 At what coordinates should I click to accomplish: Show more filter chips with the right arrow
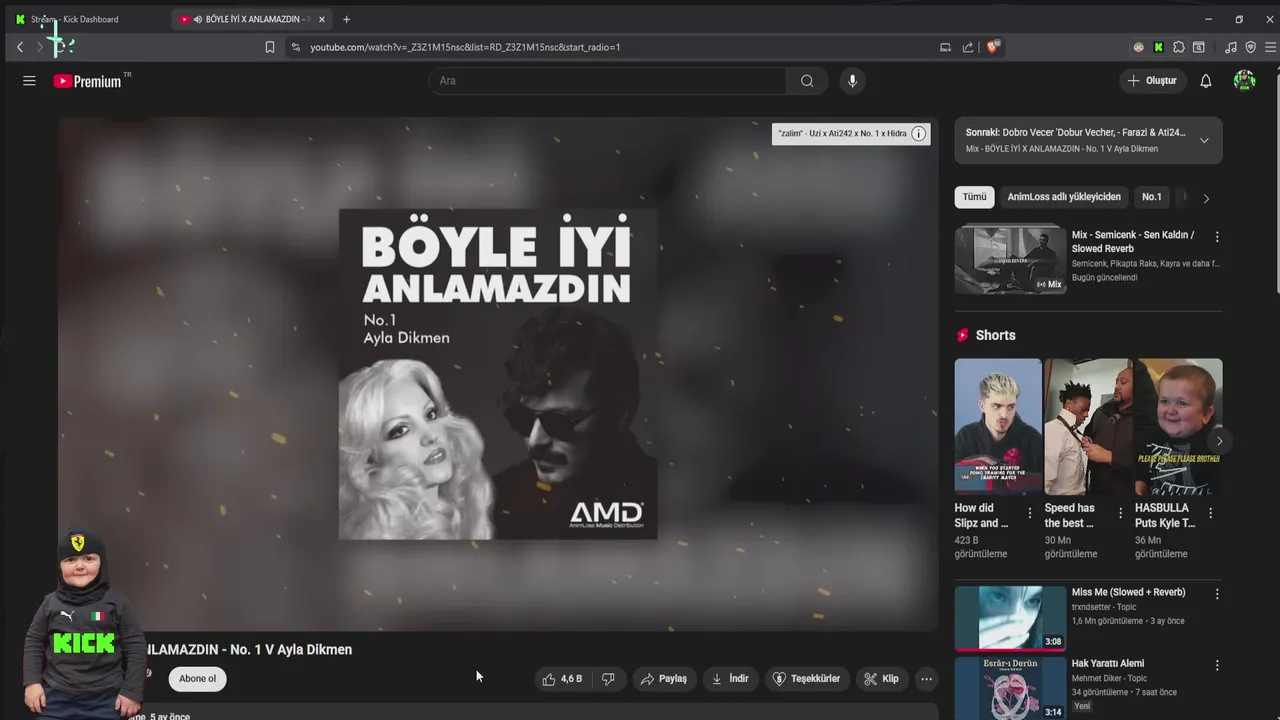[1206, 198]
